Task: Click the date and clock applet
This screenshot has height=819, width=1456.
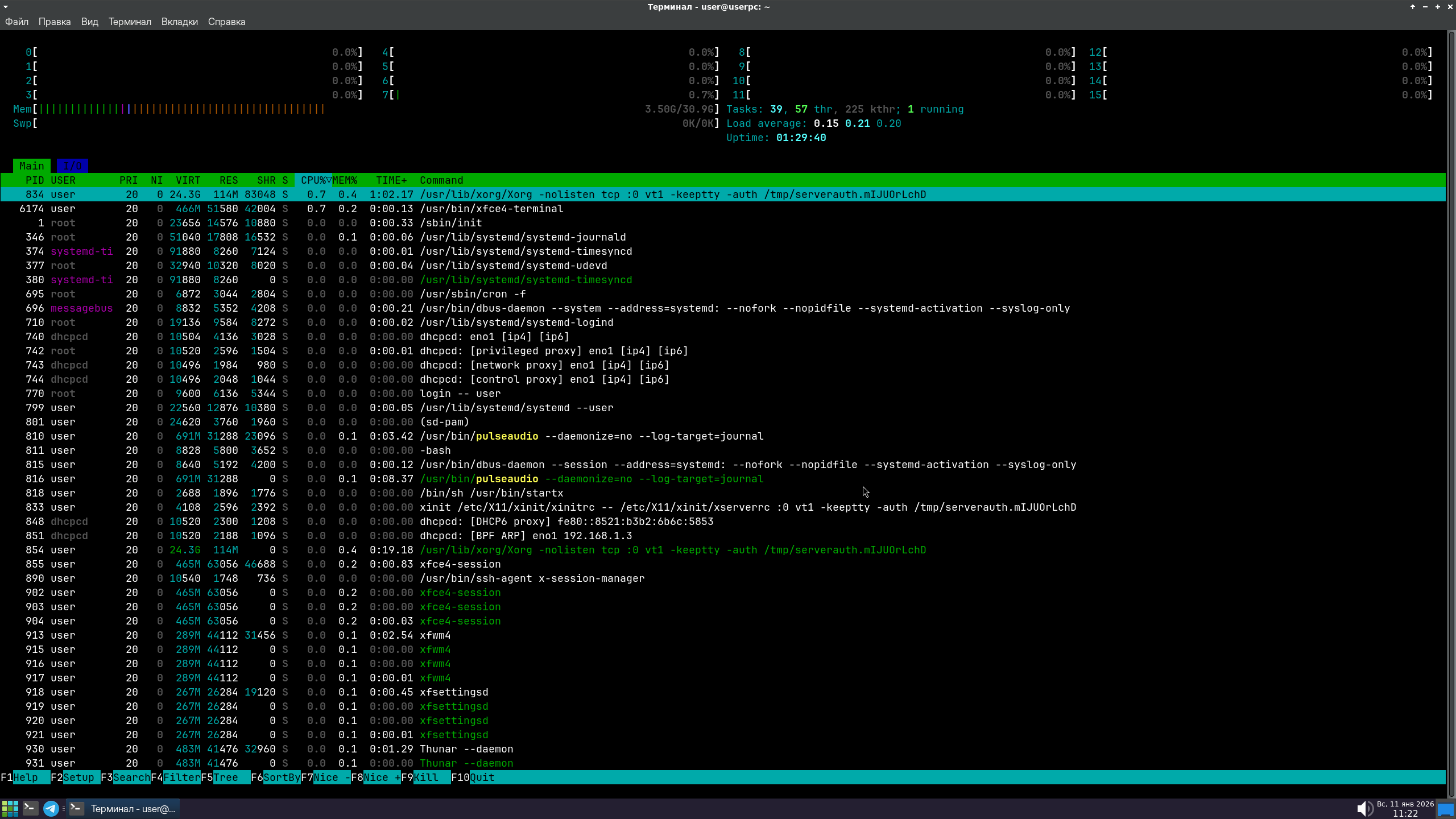Action: point(1405,808)
